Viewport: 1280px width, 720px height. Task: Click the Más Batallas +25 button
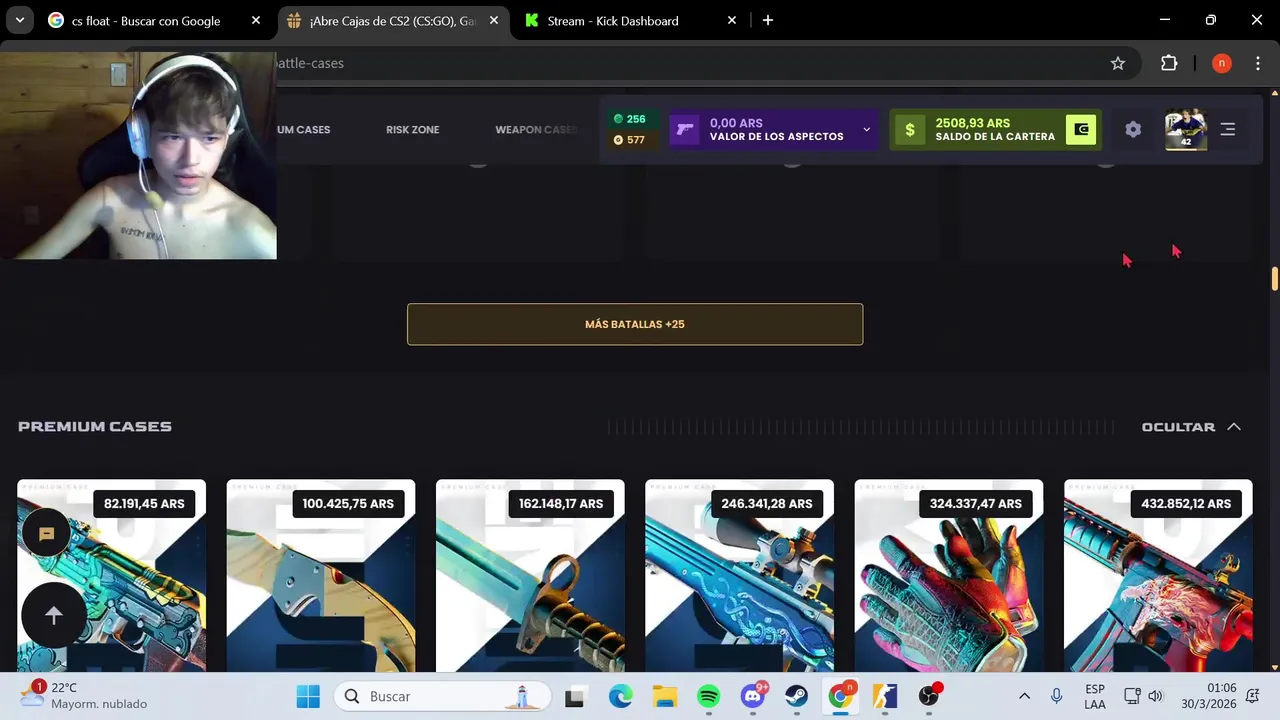635,324
